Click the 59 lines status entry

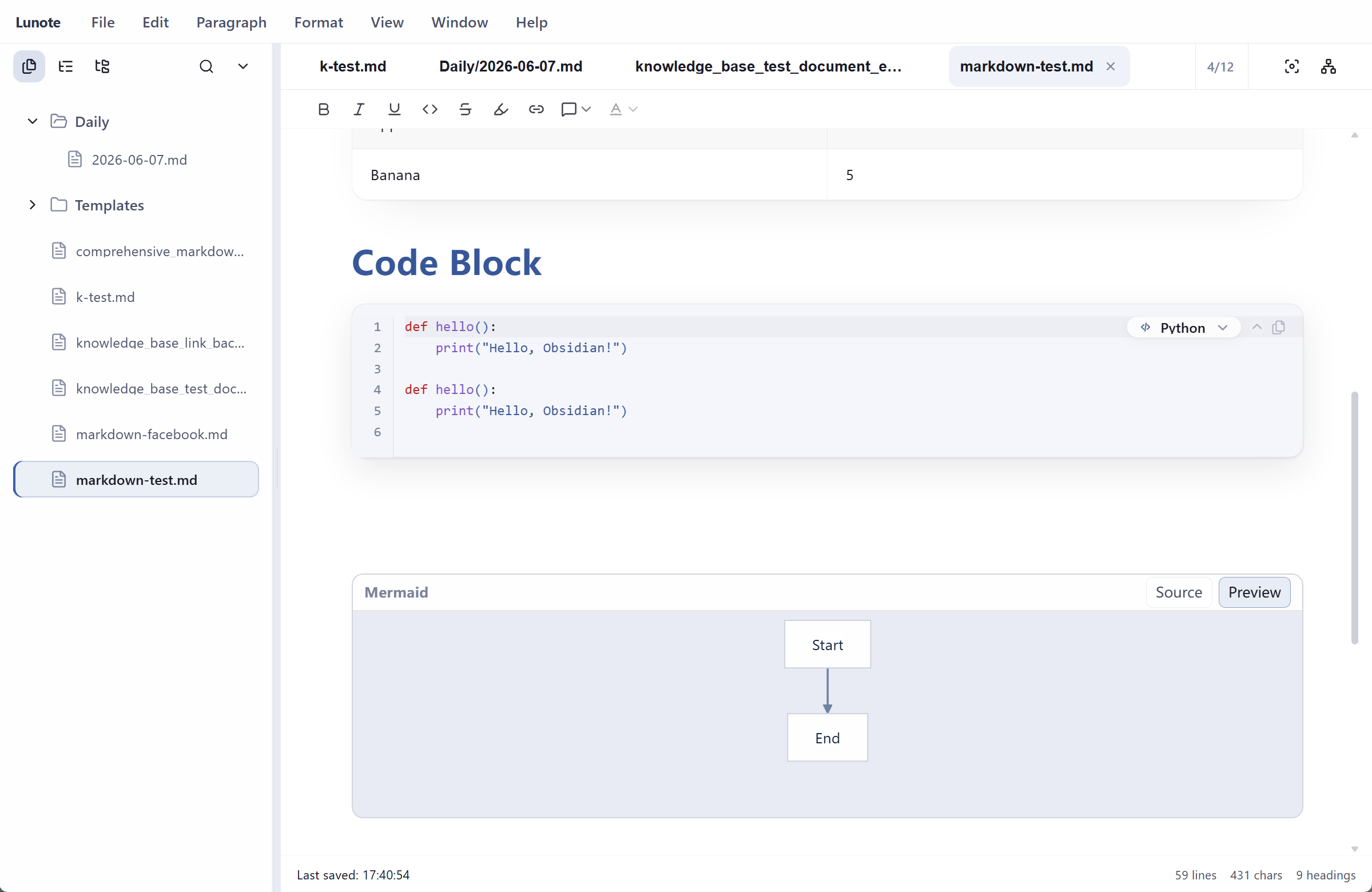pyautogui.click(x=1196, y=875)
